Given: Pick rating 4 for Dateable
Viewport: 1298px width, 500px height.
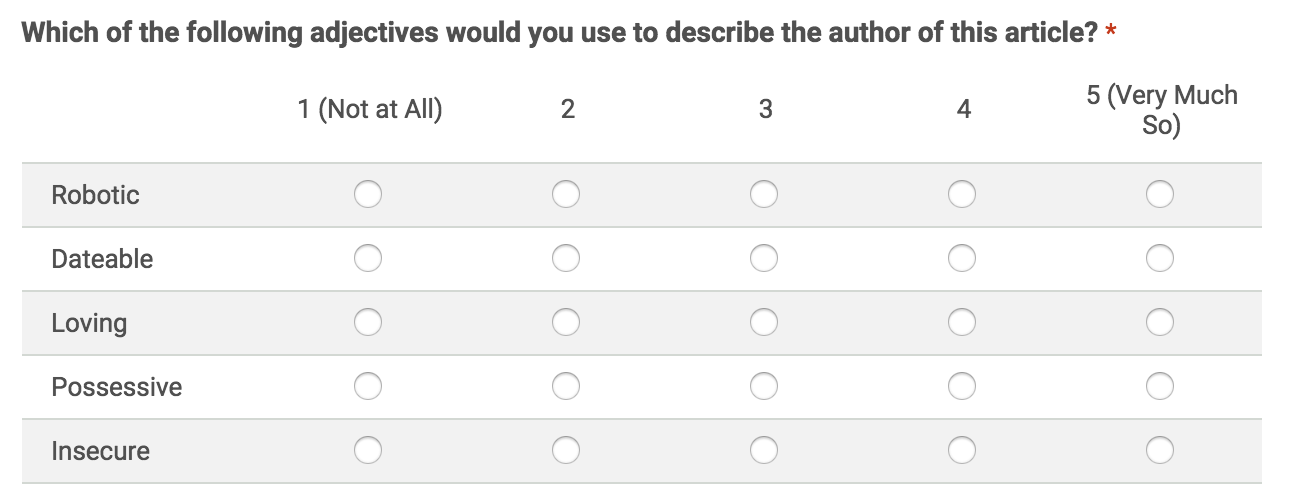Looking at the screenshot, I should pos(962,258).
